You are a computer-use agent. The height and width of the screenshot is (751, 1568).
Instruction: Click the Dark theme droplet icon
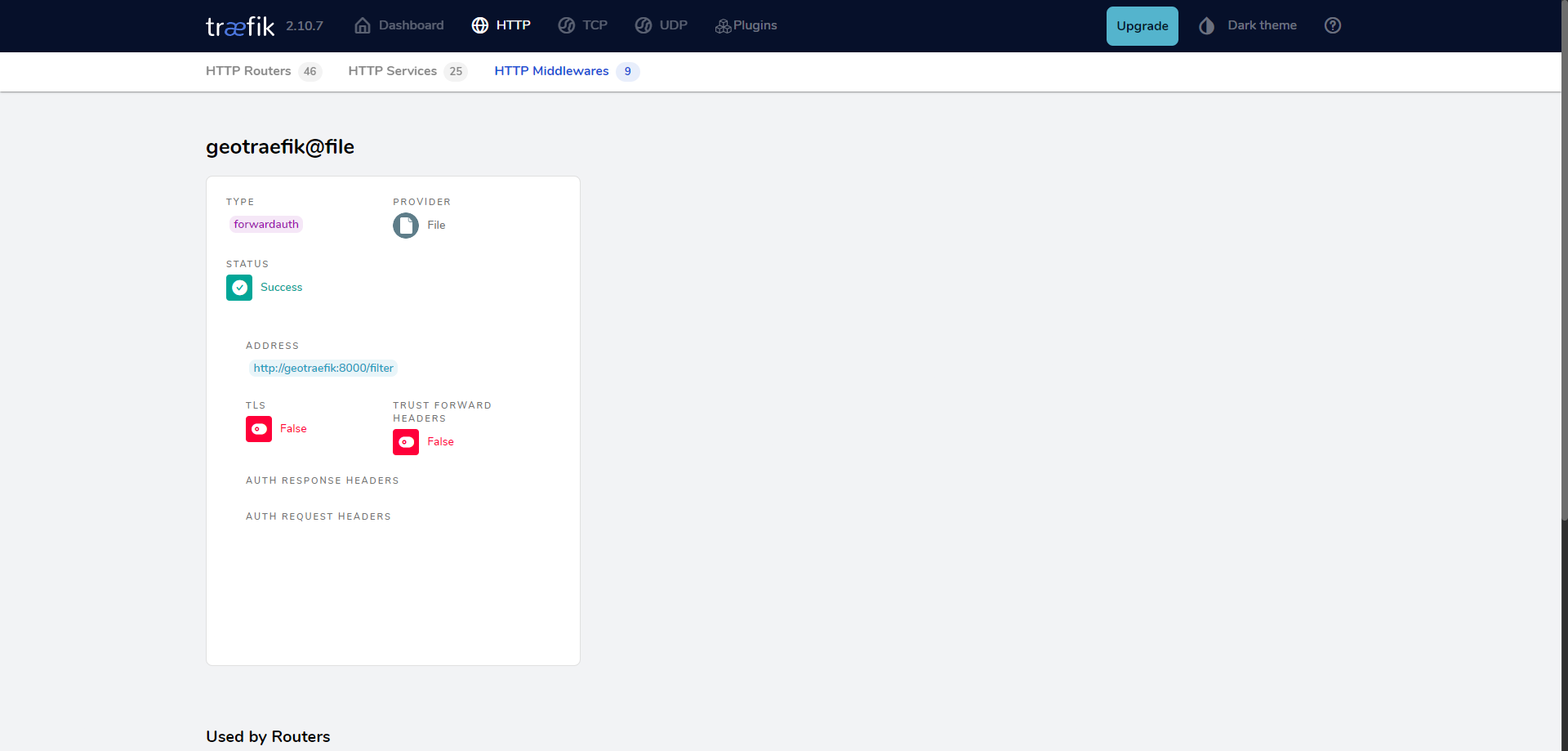click(1207, 25)
